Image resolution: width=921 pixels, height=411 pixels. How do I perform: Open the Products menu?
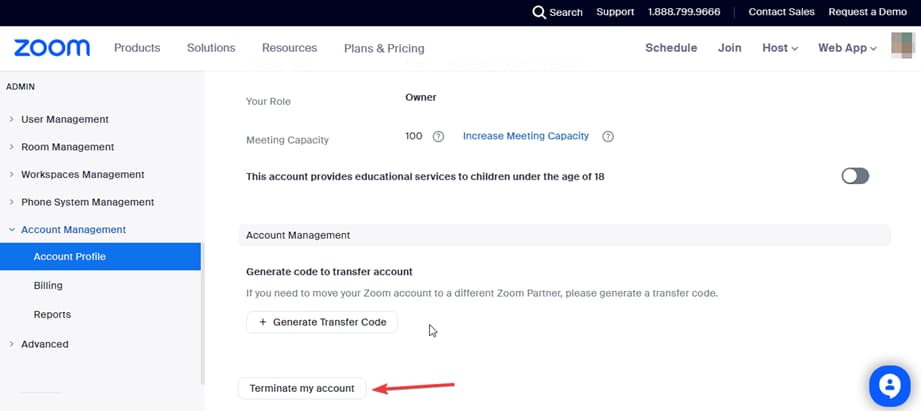click(x=137, y=48)
